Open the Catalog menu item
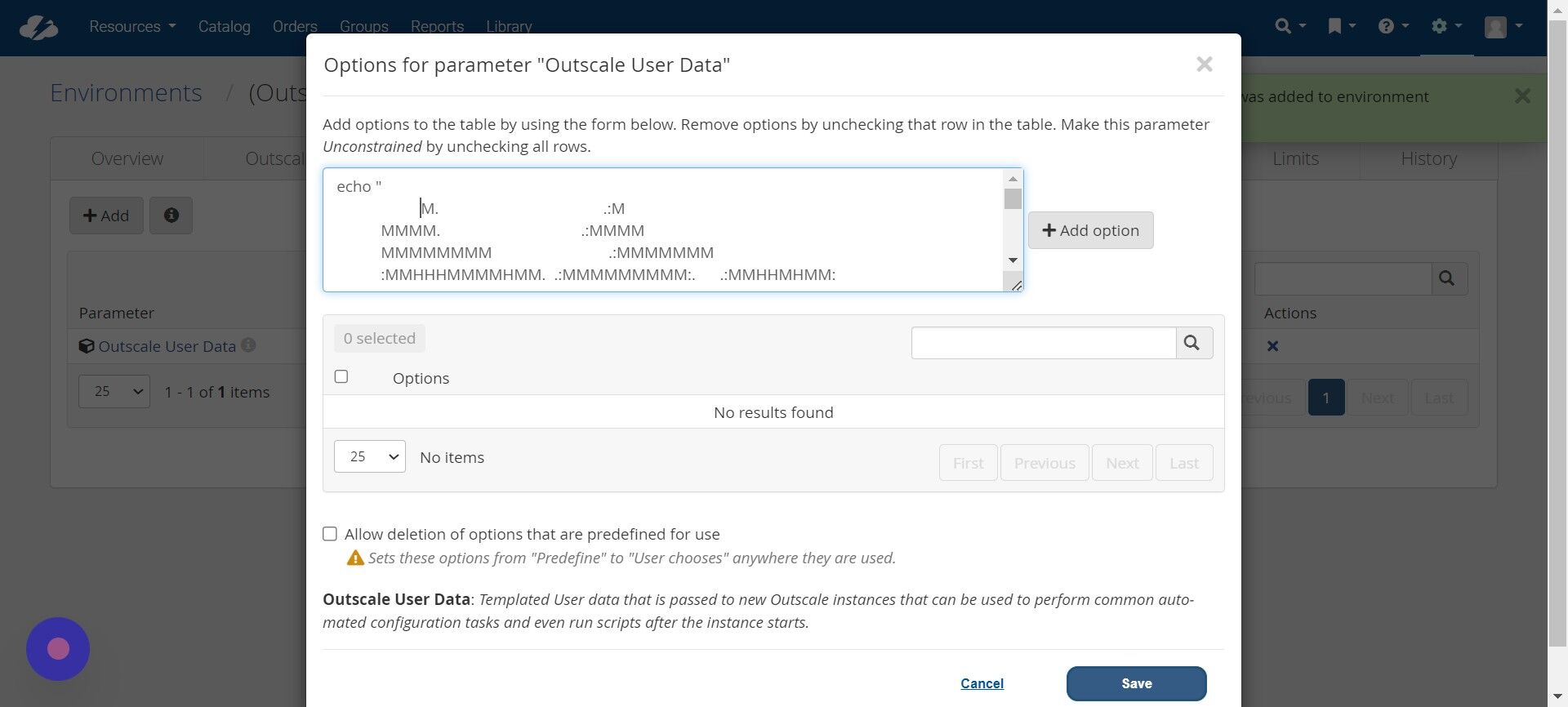This screenshot has width=1568, height=707. pos(224,27)
